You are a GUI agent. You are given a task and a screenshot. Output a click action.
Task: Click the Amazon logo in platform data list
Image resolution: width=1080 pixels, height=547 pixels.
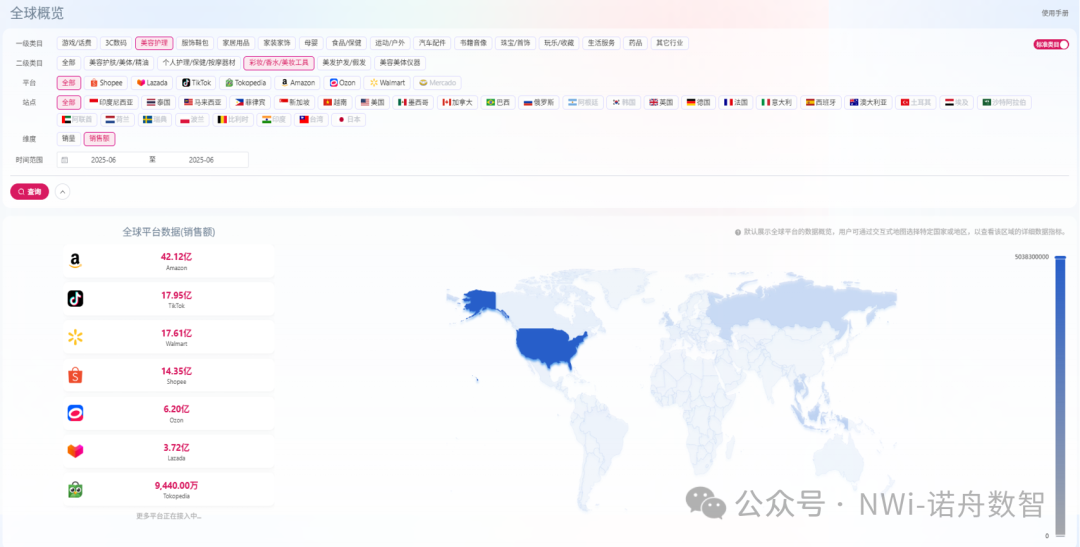[75, 261]
